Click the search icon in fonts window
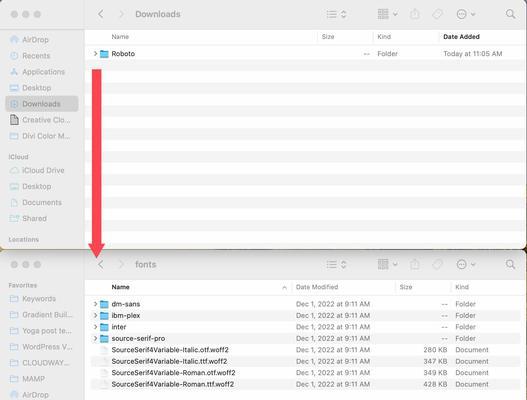The height and width of the screenshot is (400, 527). [510, 265]
